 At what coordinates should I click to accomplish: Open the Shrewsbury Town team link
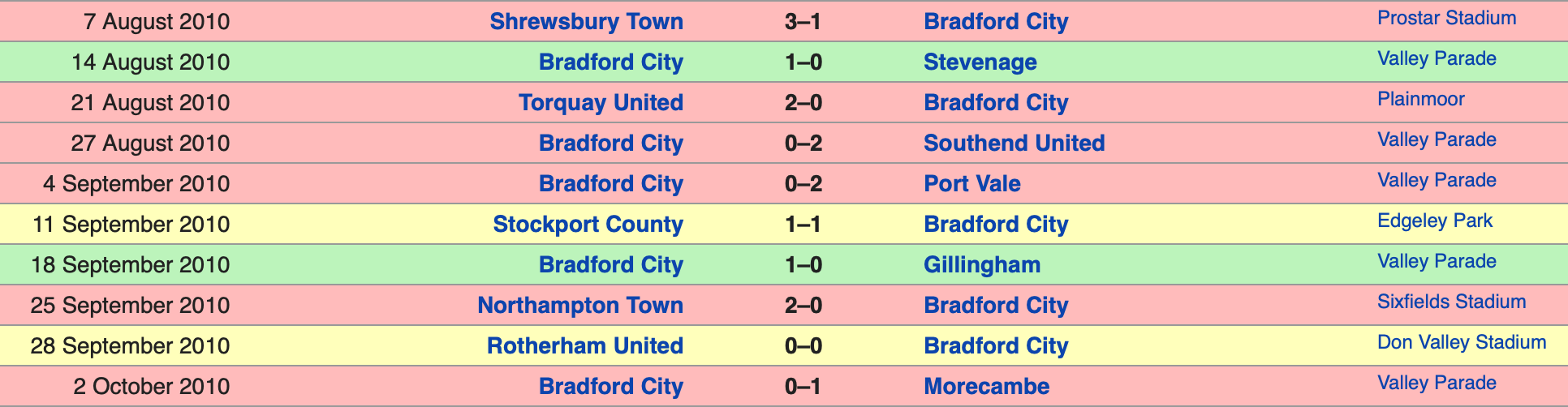tap(586, 22)
